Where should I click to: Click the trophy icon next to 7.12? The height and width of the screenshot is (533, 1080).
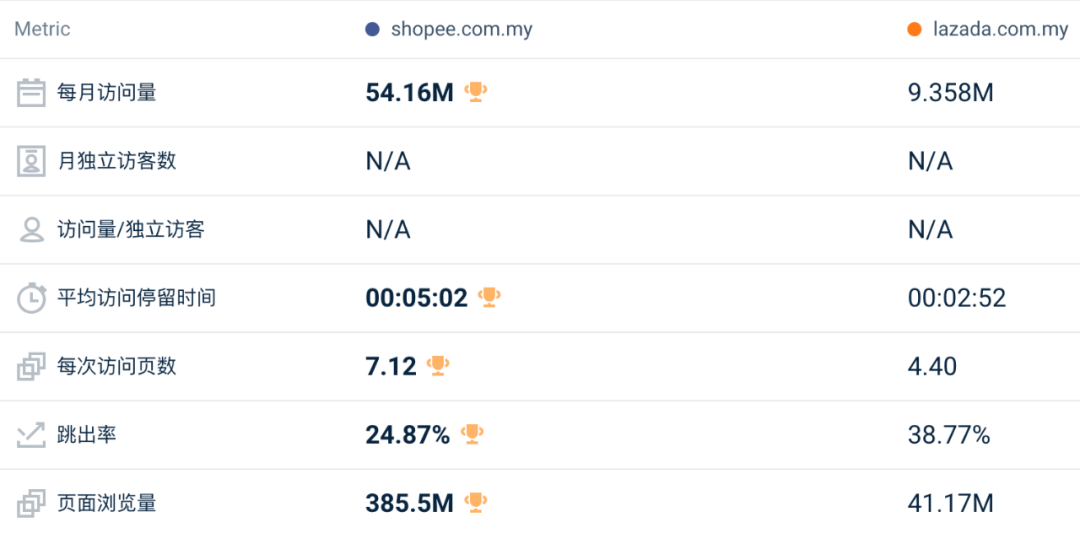(438, 365)
